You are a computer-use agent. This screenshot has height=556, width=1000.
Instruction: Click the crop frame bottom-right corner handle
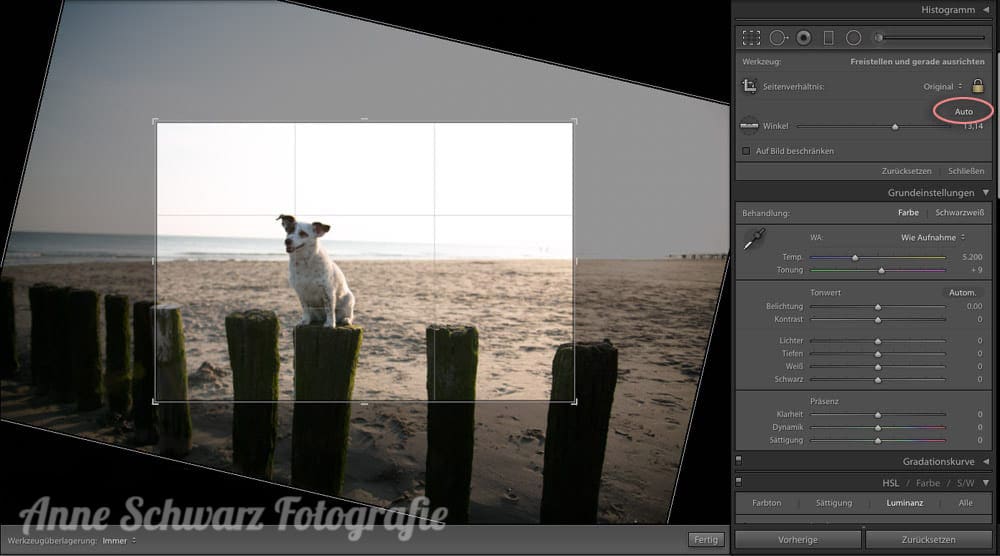(574, 401)
